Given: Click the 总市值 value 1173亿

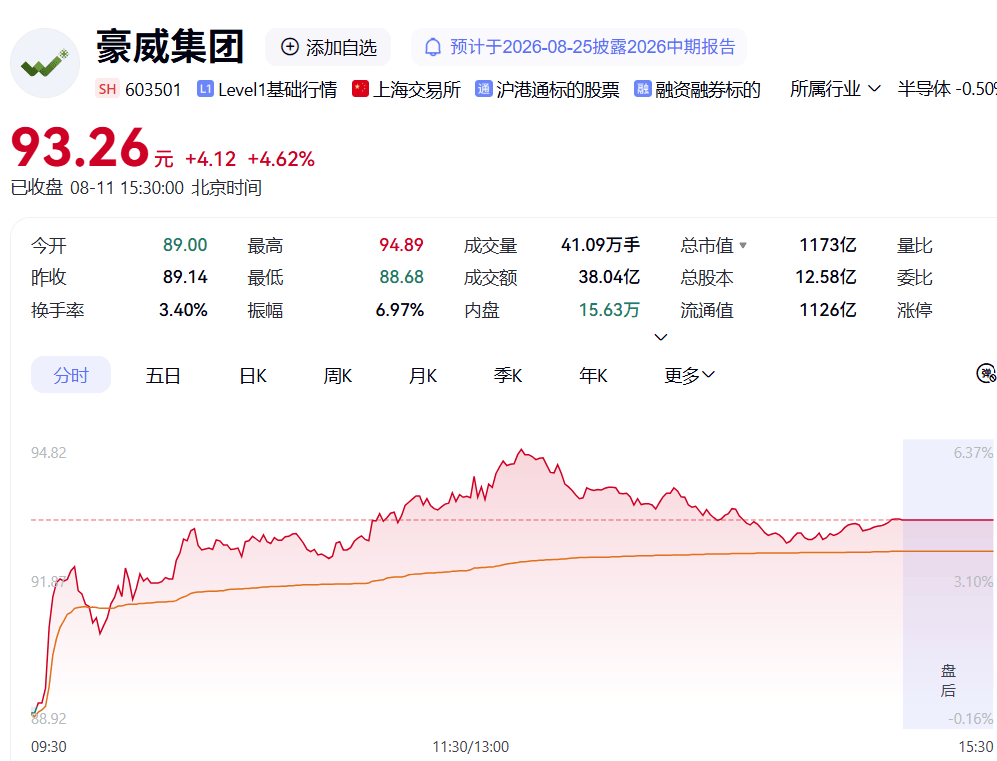Looking at the screenshot, I should pyautogui.click(x=827, y=245).
